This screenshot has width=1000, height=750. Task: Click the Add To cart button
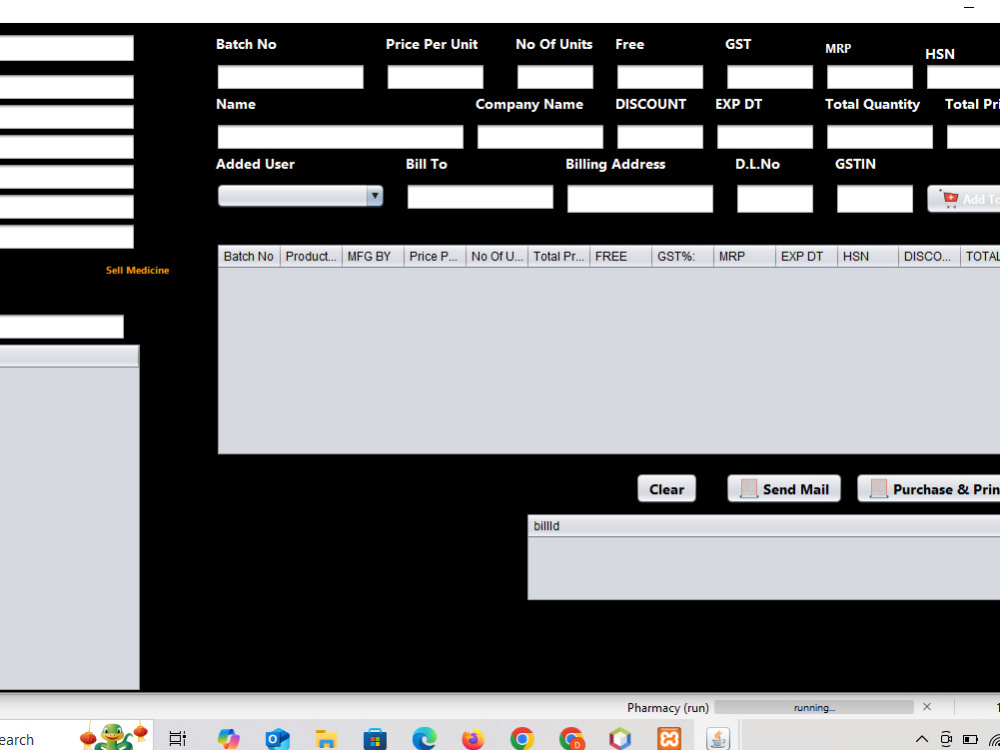click(964, 199)
